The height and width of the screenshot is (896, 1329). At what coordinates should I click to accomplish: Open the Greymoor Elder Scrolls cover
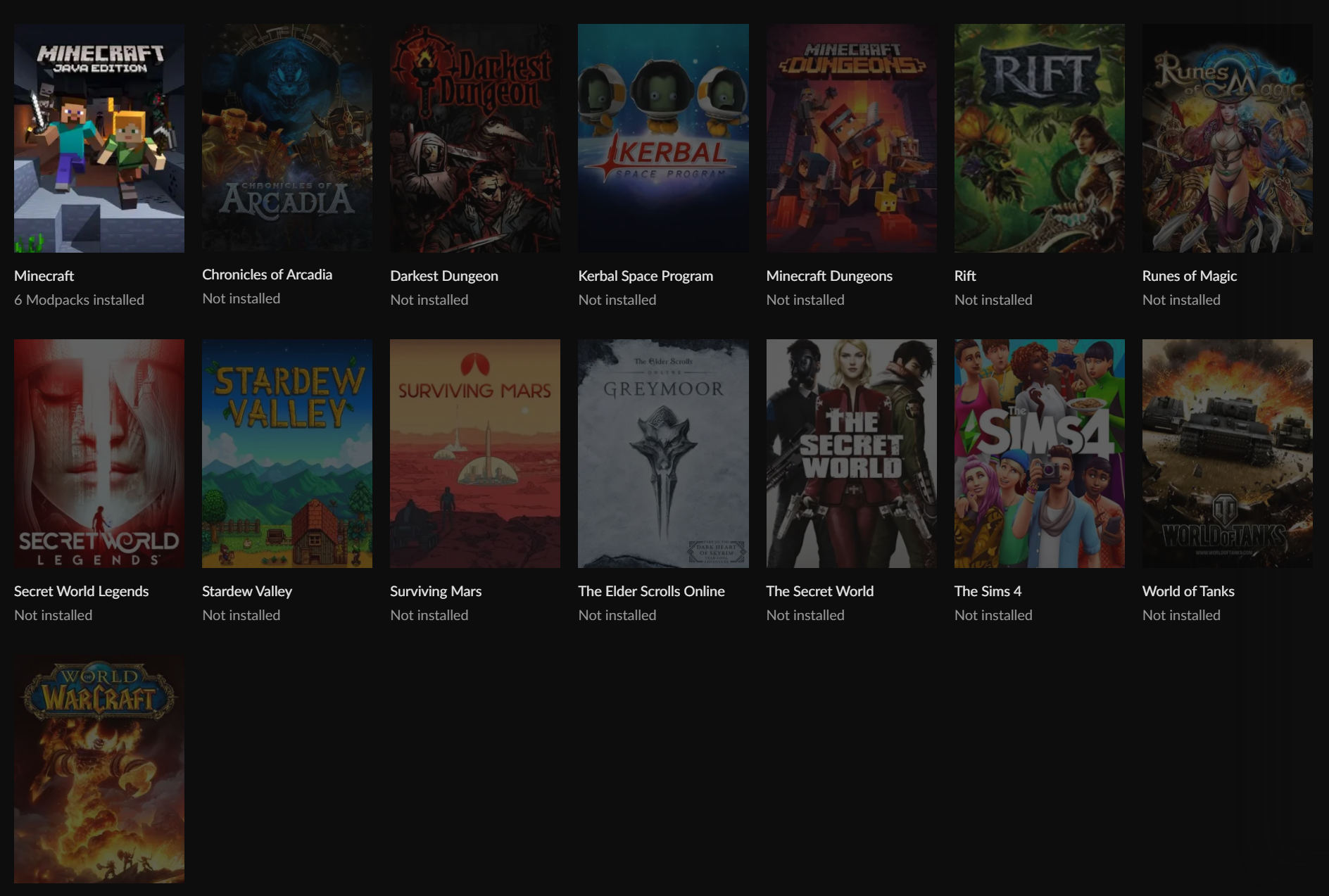663,453
